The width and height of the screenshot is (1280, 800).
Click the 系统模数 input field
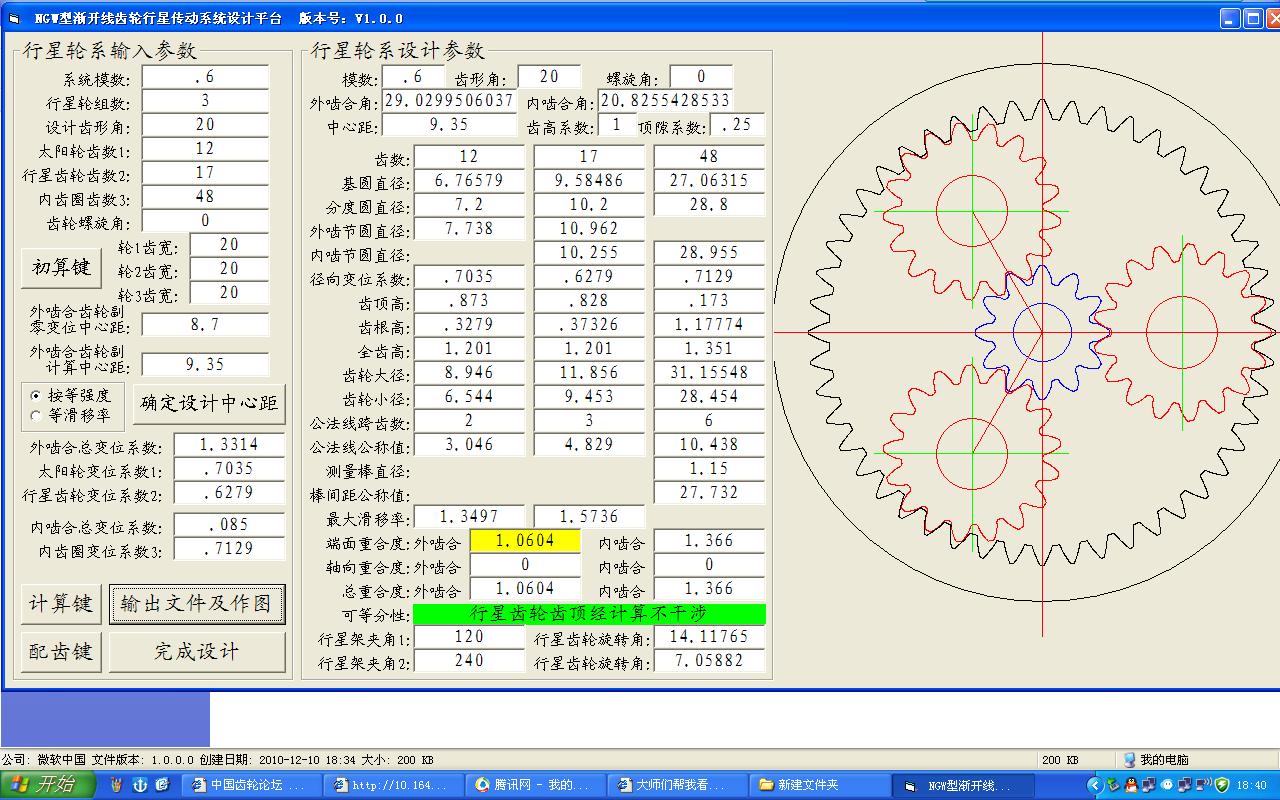pos(205,77)
